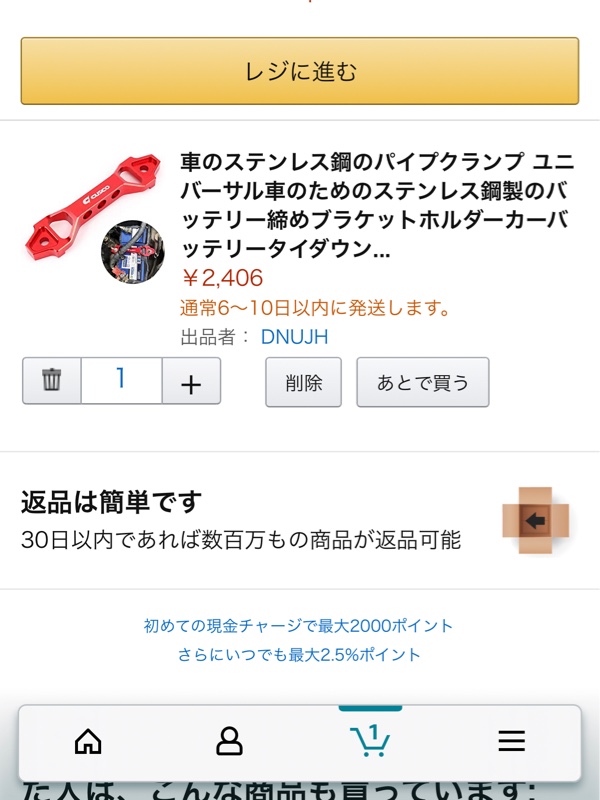Select the quantity field showing 1

[x=121, y=381]
